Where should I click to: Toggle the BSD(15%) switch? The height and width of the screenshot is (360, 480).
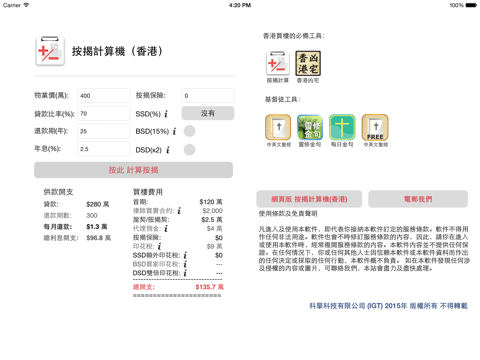coord(189,131)
